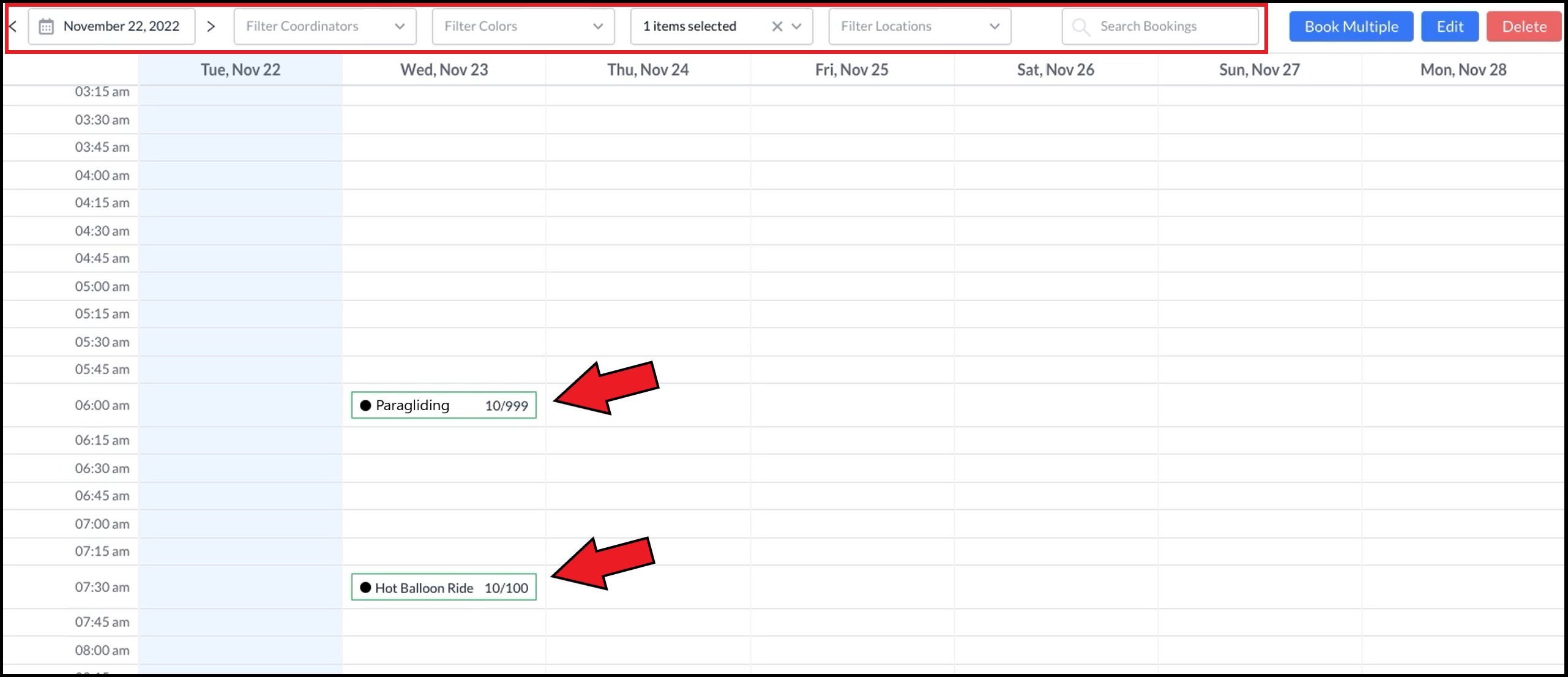Expand the Filter Coordinators dropdown
Viewport: 1568px width, 677px height.
point(400,26)
